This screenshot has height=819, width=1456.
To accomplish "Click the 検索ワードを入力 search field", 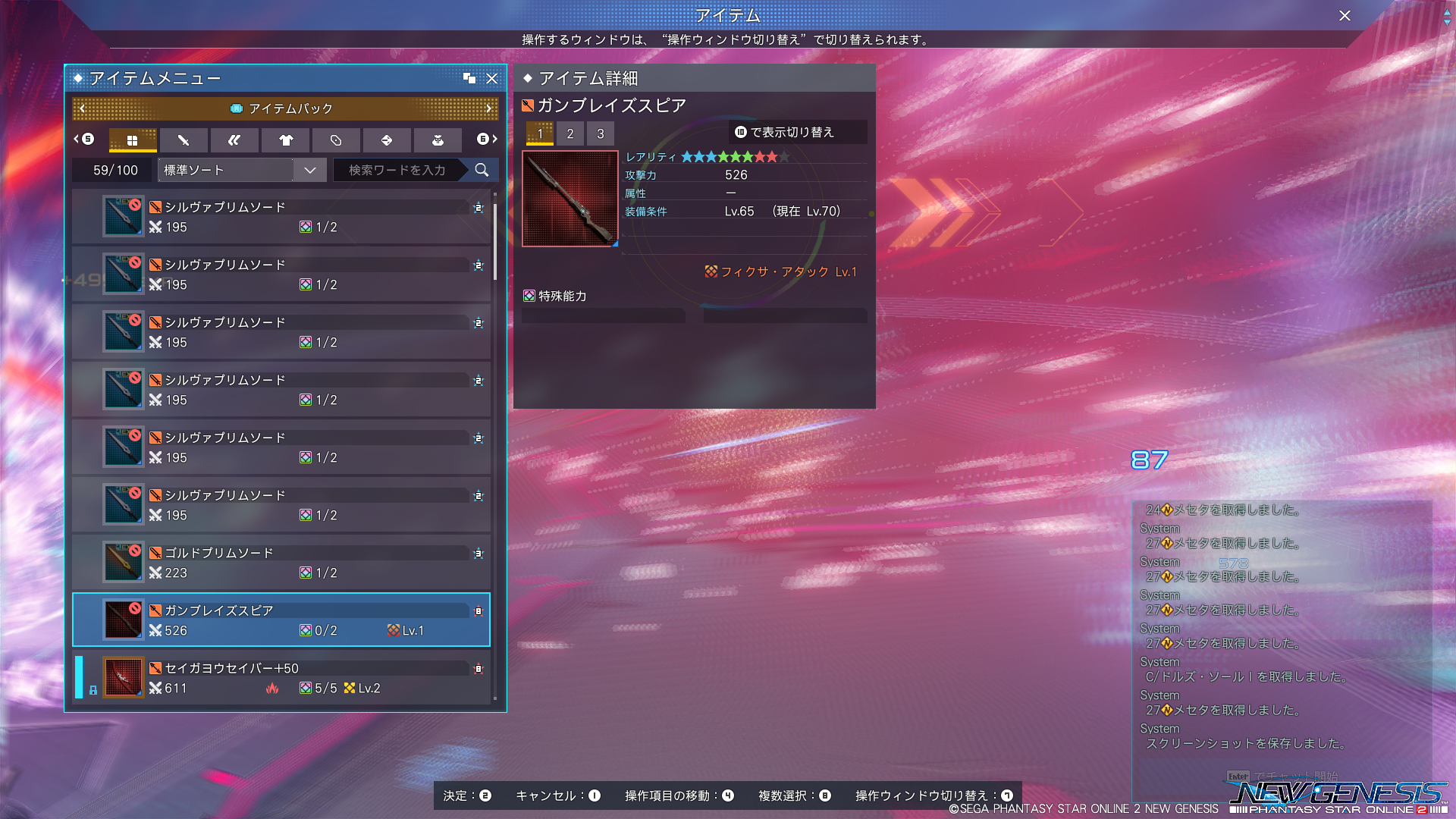I will pyautogui.click(x=398, y=170).
